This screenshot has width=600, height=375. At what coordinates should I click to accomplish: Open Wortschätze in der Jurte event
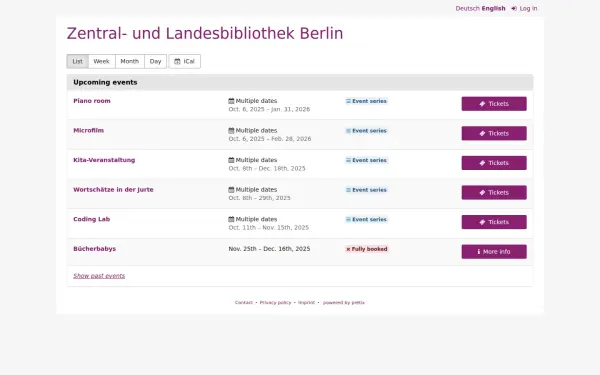(x=113, y=189)
